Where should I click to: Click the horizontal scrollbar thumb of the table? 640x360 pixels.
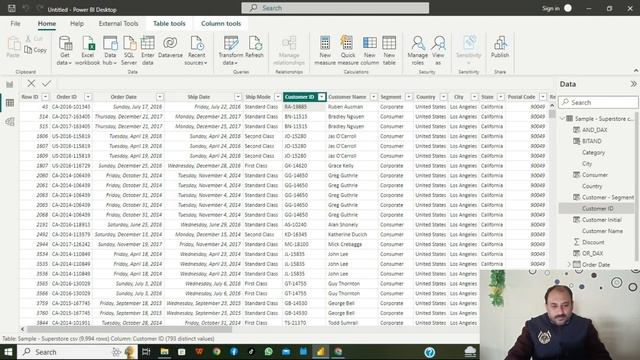[x=129, y=329]
